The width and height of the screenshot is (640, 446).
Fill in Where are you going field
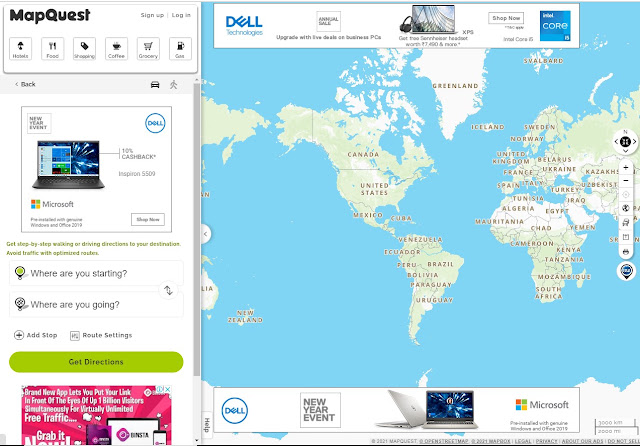pyautogui.click(x=96, y=304)
